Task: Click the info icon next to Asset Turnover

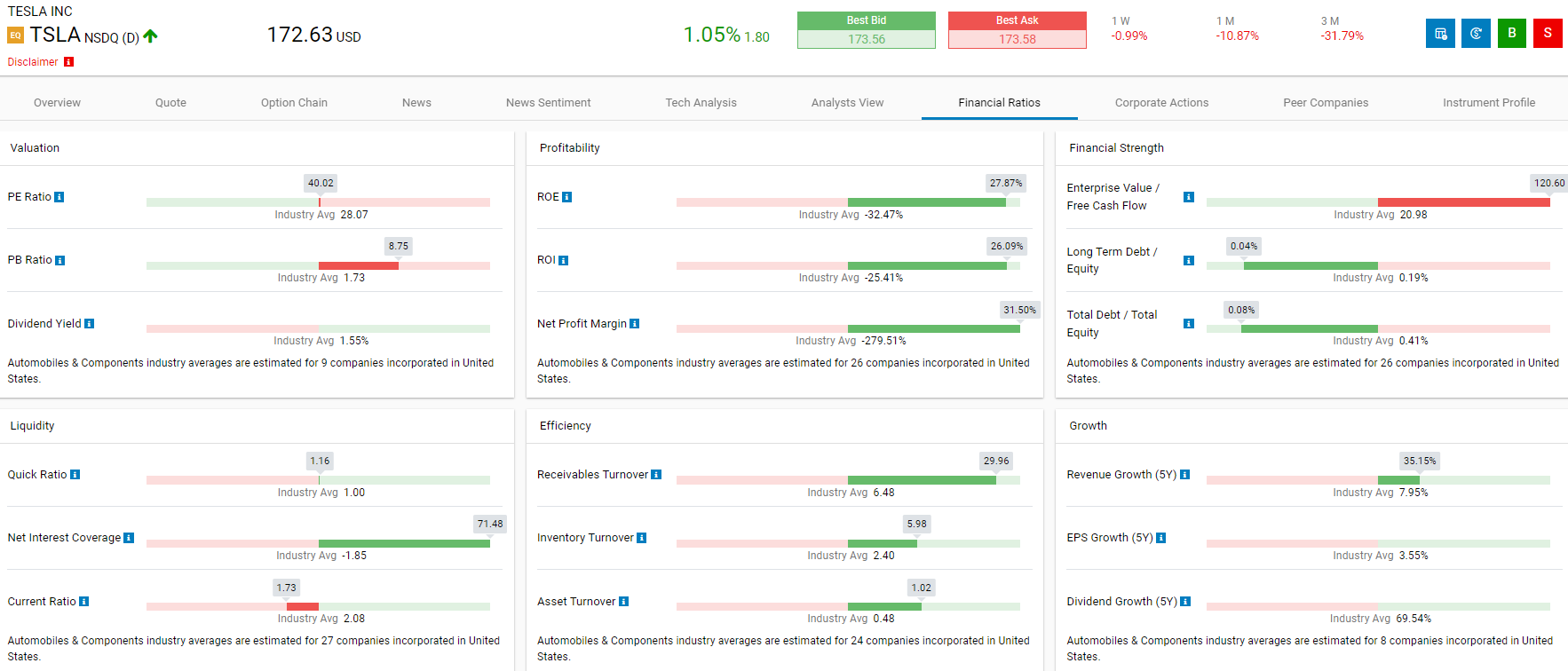Action: coord(623,602)
